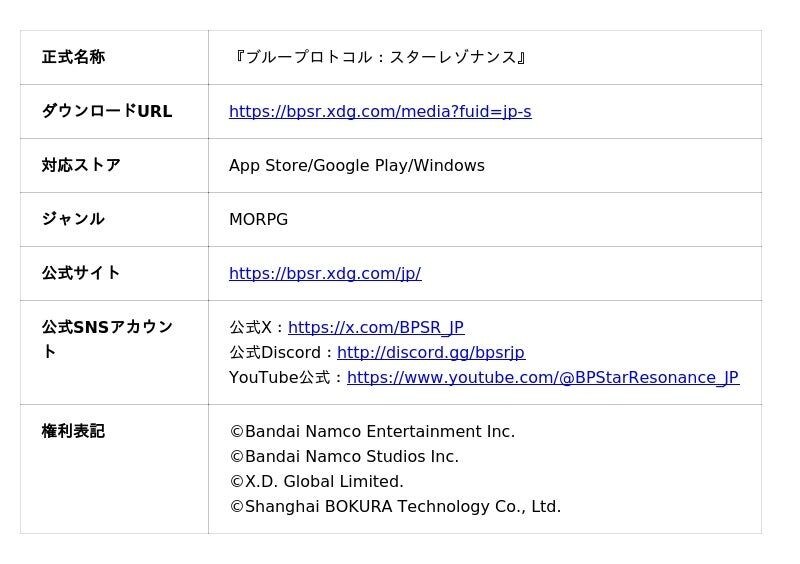Open the YouTube @BPStarResonance_JP channel link
The height and width of the screenshot is (564, 800).
pyautogui.click(x=543, y=377)
